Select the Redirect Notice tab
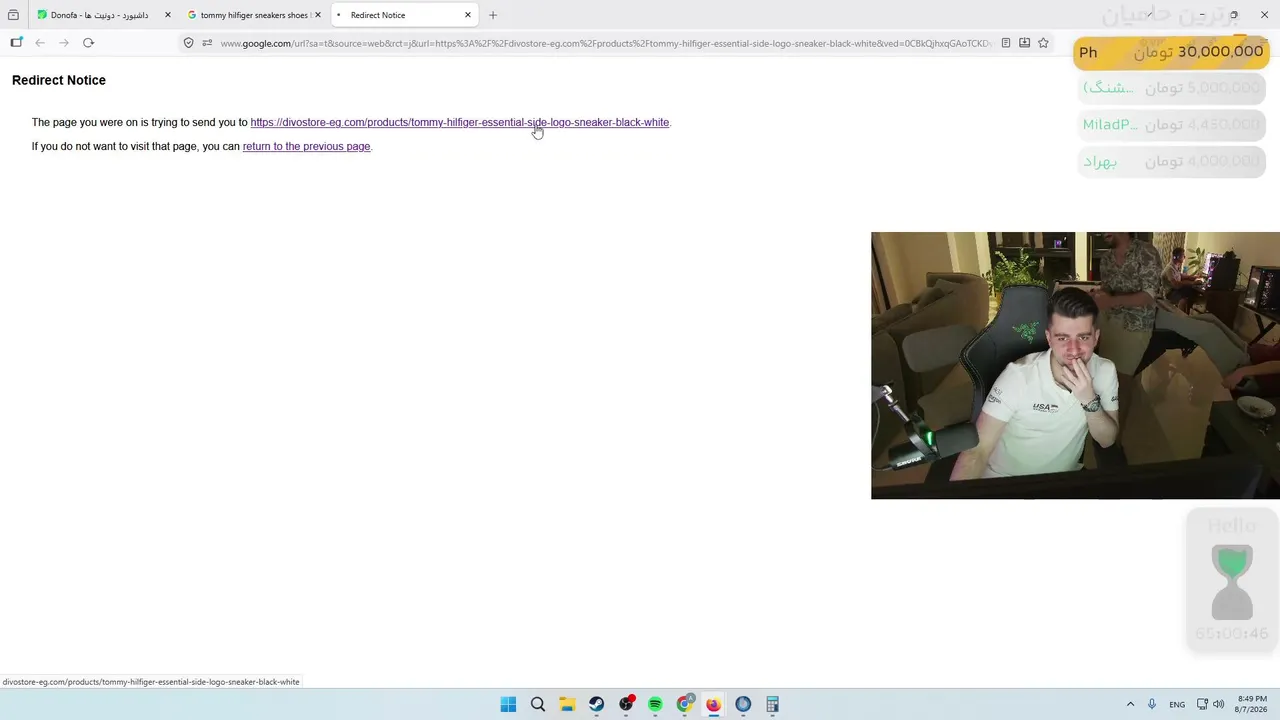 pyautogui.click(x=403, y=15)
